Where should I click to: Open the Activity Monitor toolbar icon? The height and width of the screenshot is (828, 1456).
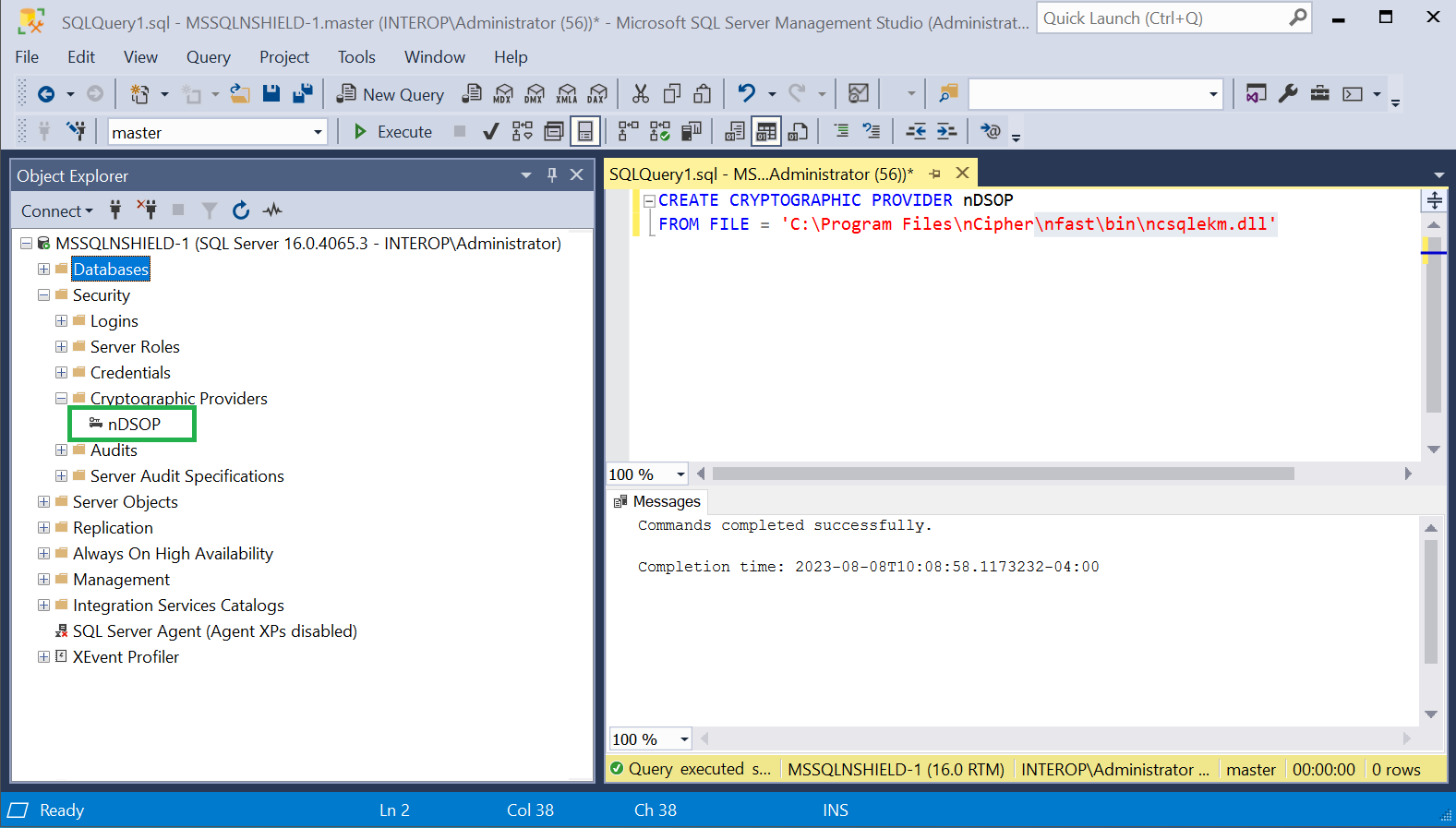click(859, 93)
